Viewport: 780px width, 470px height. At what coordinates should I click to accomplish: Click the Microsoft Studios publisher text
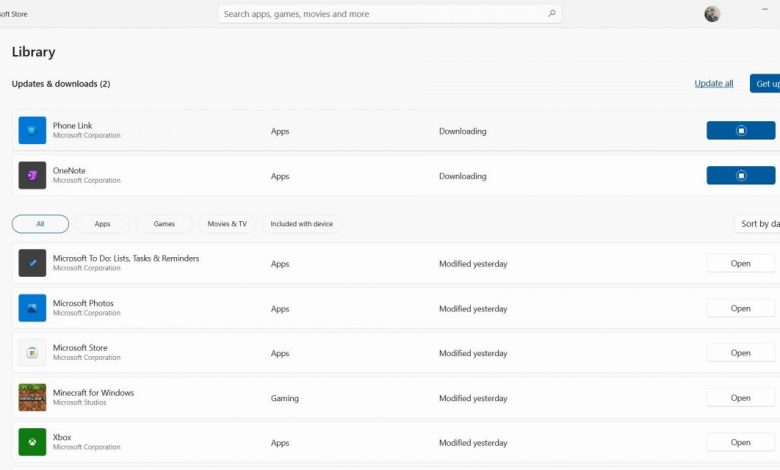click(80, 402)
